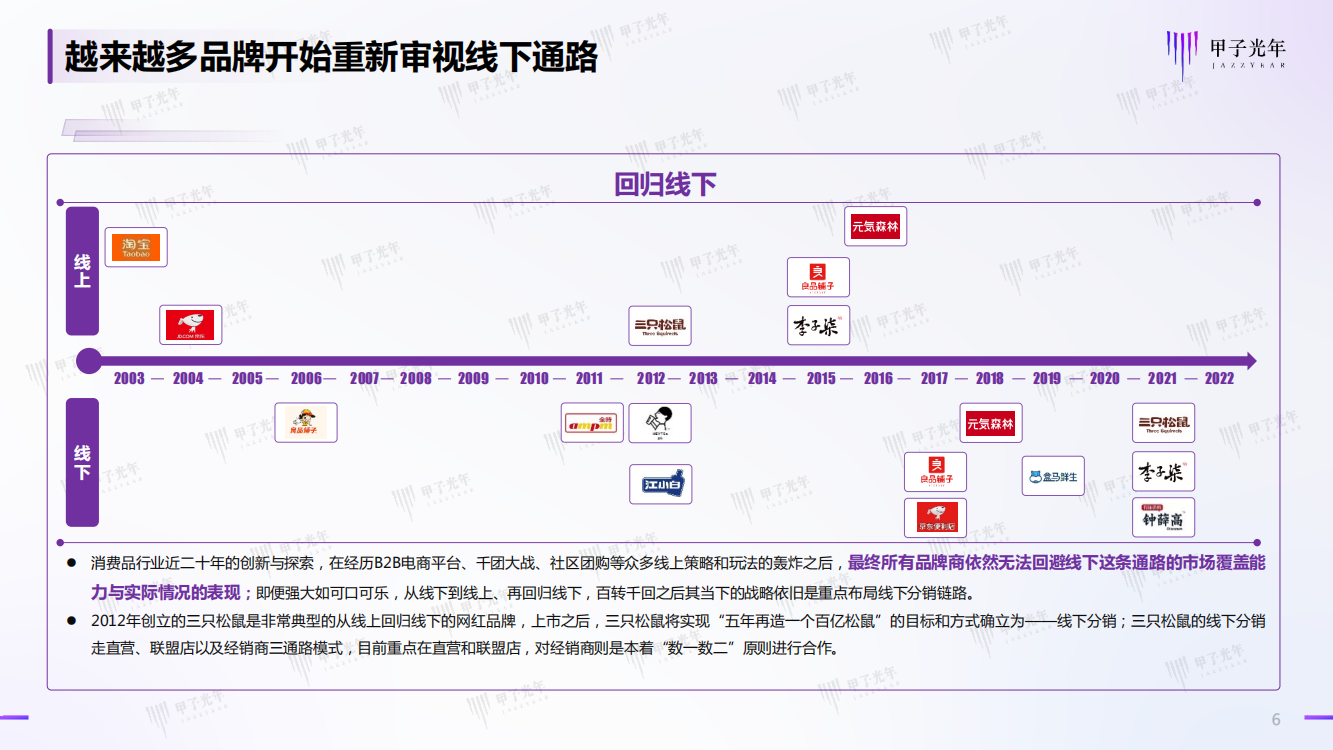Click the Taobao logo
The width and height of the screenshot is (1333, 750).
coord(135,247)
